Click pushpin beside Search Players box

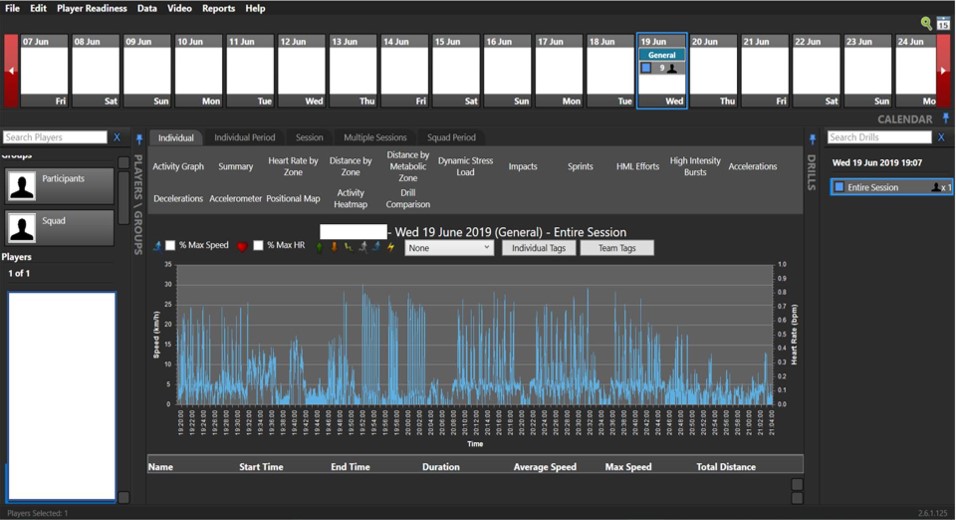tap(139, 138)
